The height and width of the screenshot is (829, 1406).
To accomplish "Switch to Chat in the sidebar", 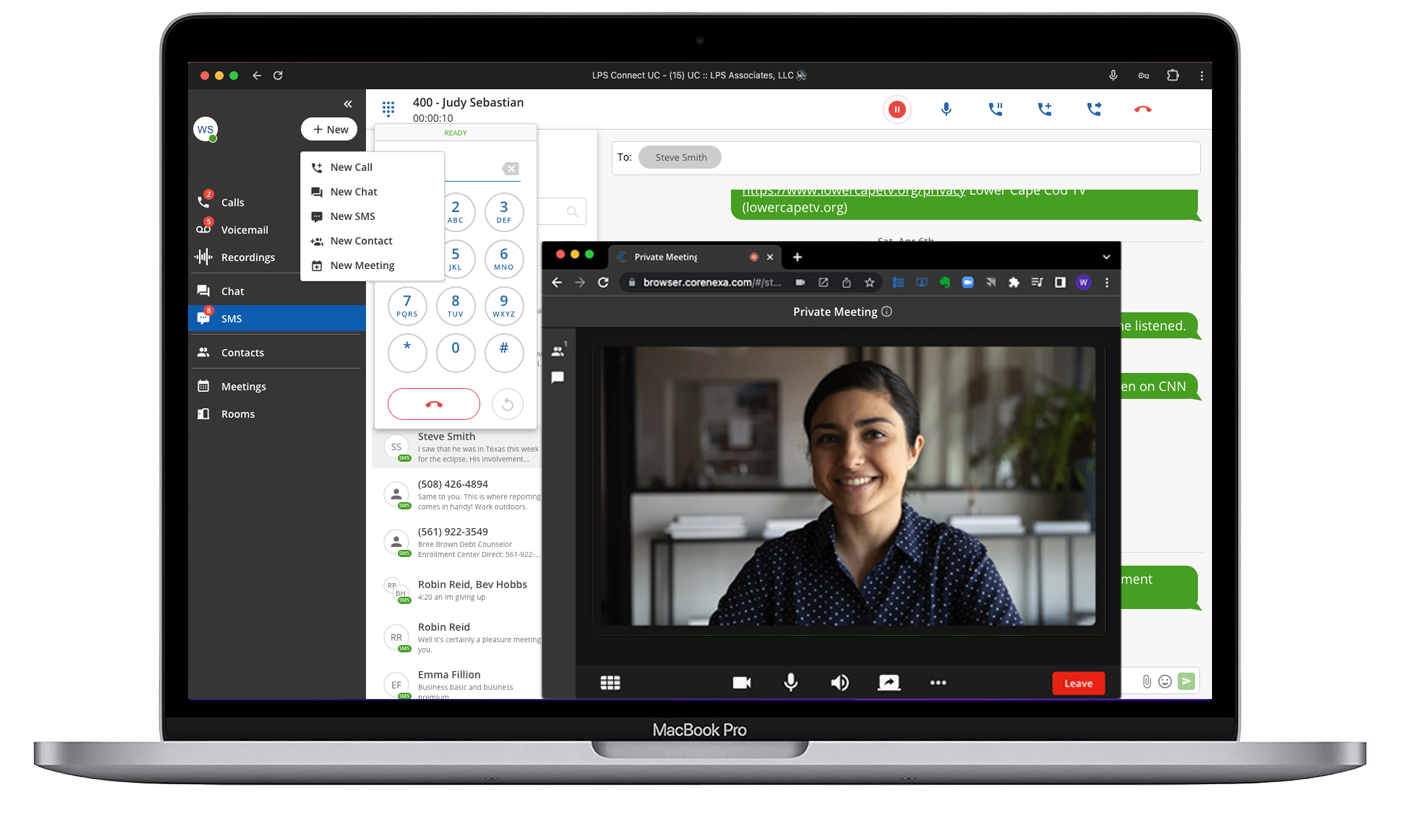I will click(x=277, y=291).
